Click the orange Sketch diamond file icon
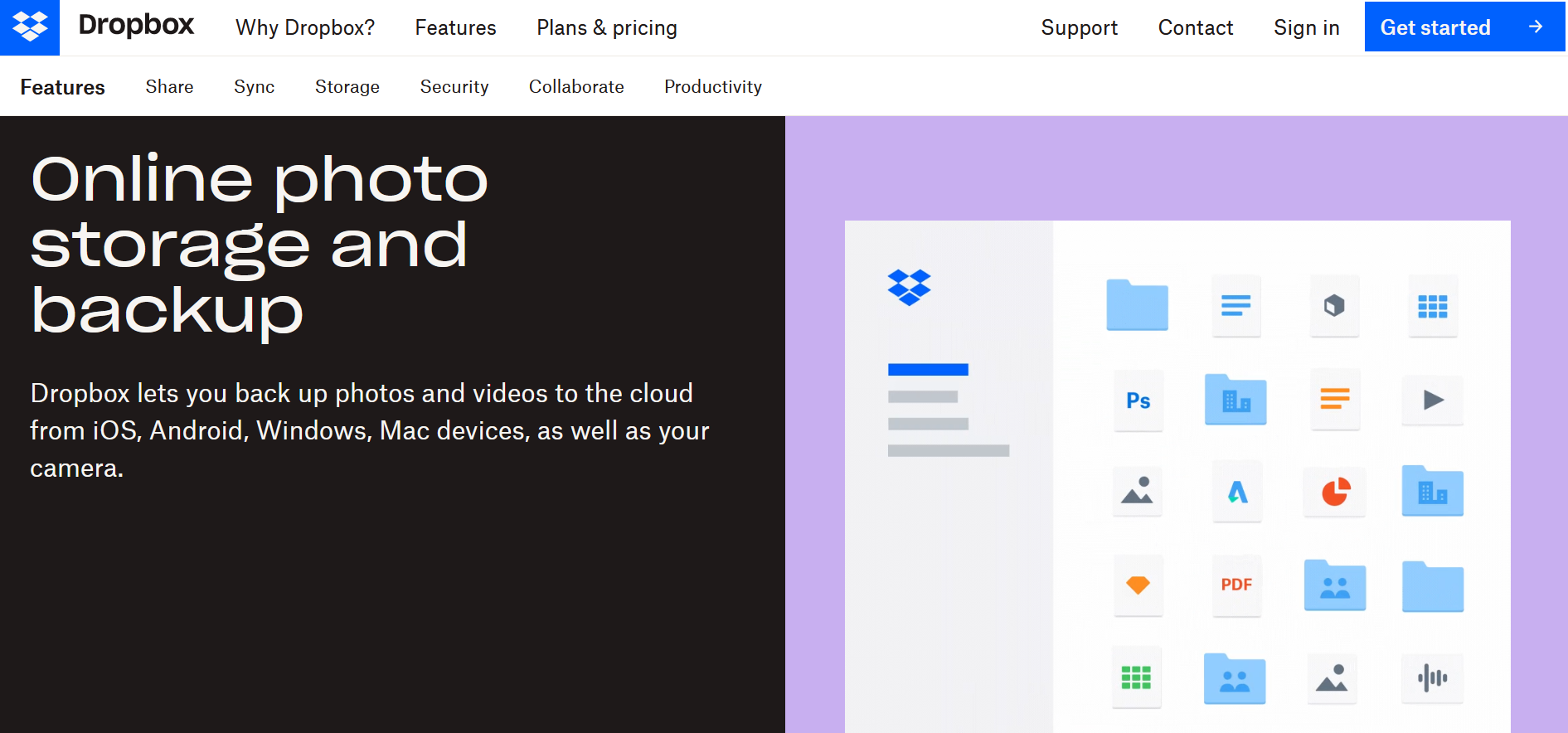1568x733 pixels. [x=1138, y=585]
